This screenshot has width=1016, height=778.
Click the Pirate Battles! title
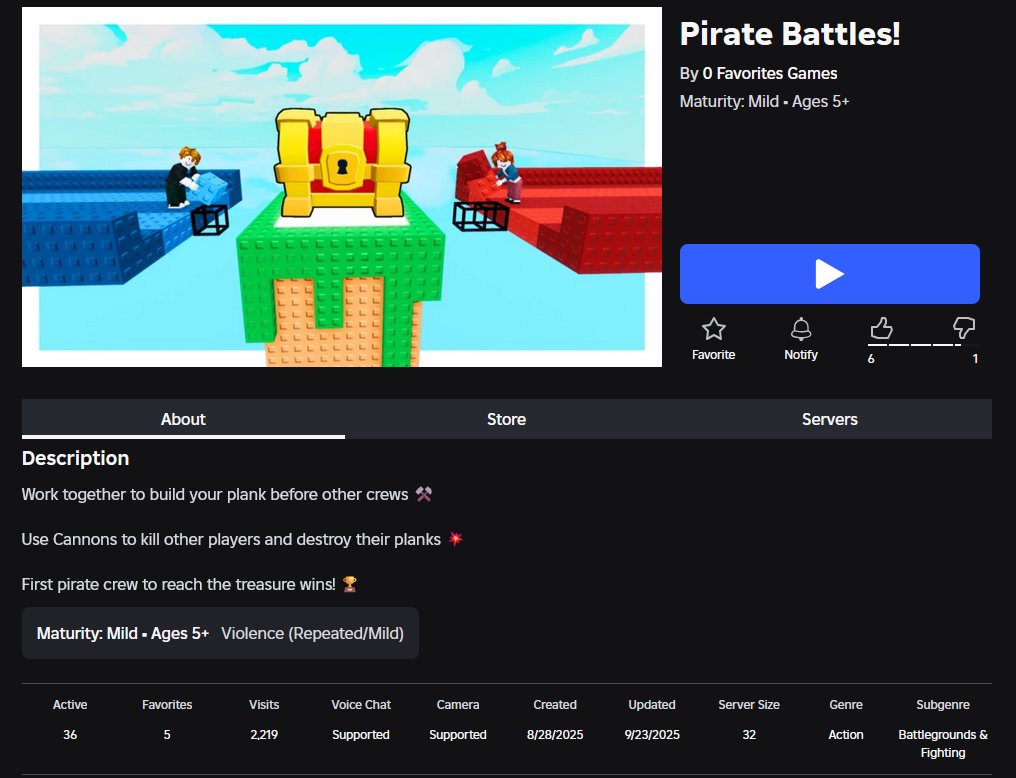pyautogui.click(x=790, y=34)
